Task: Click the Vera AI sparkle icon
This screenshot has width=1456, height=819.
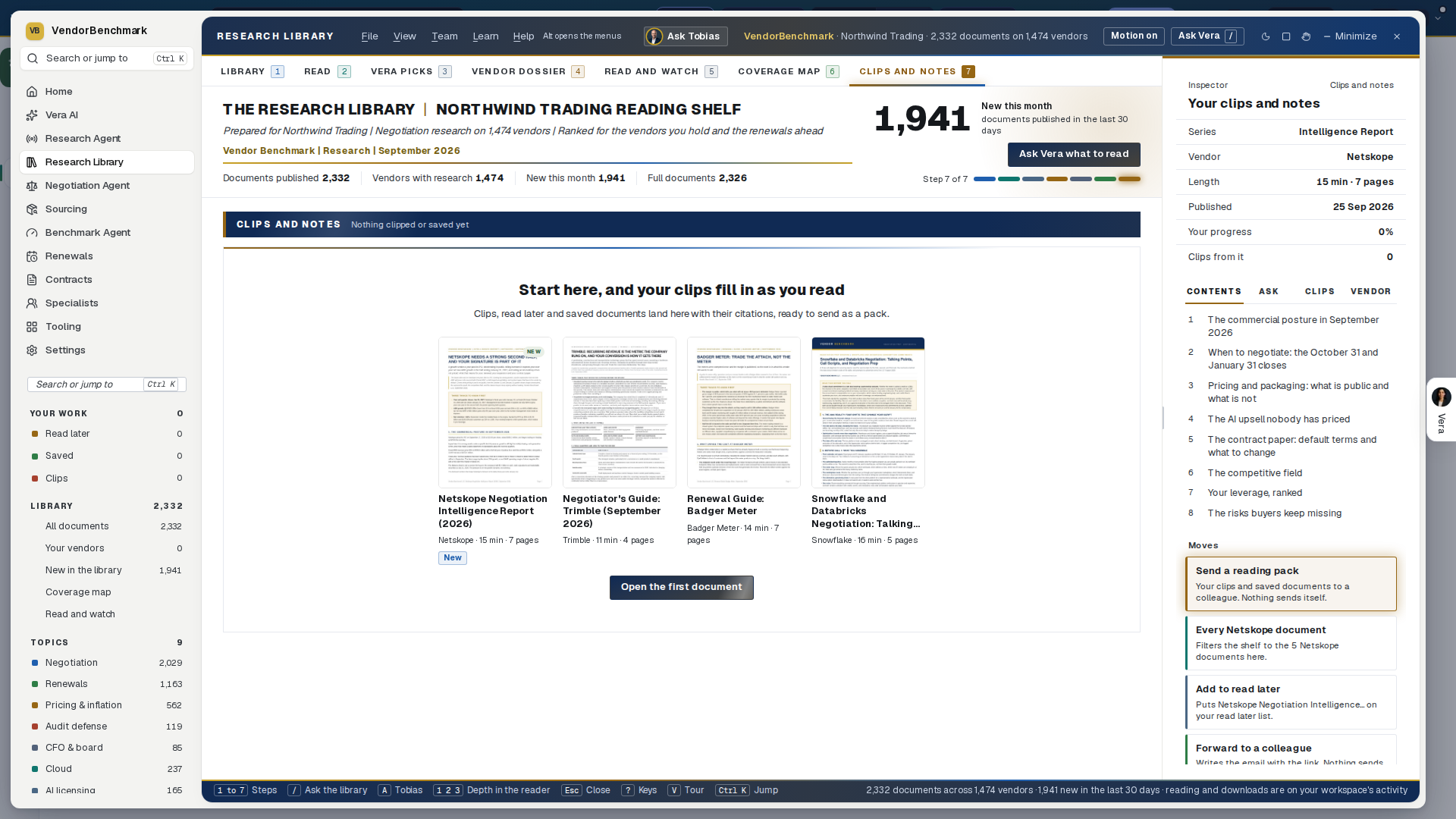Action: click(x=32, y=115)
